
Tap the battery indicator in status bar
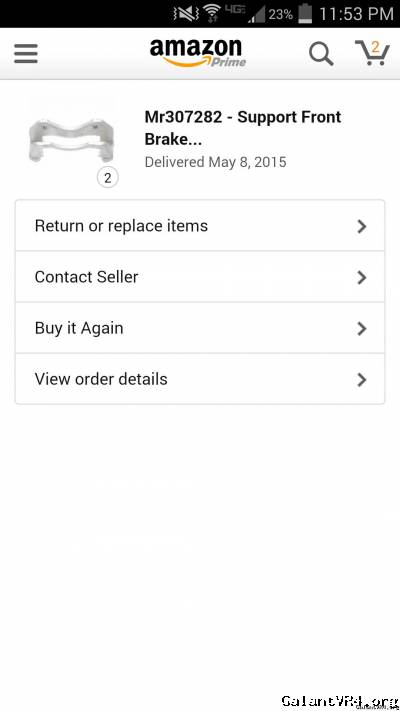tap(306, 14)
